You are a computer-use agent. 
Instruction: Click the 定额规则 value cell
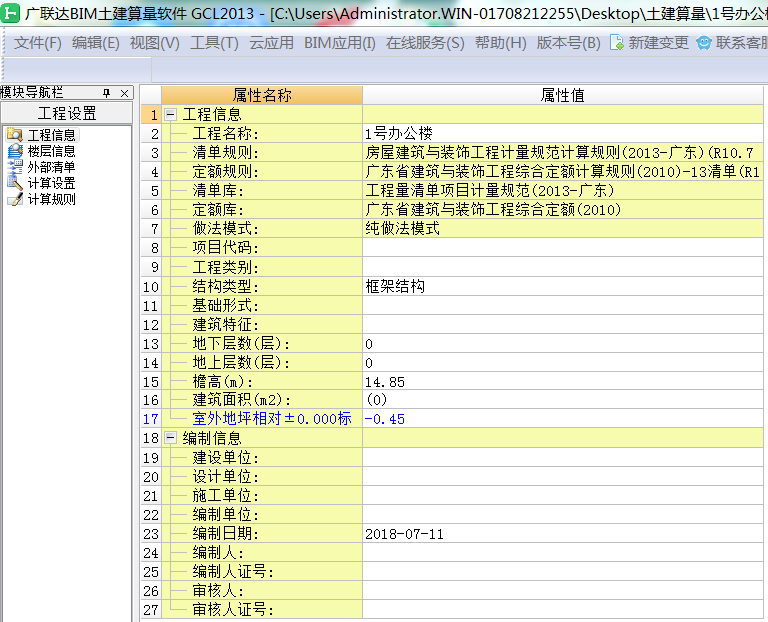[563, 171]
